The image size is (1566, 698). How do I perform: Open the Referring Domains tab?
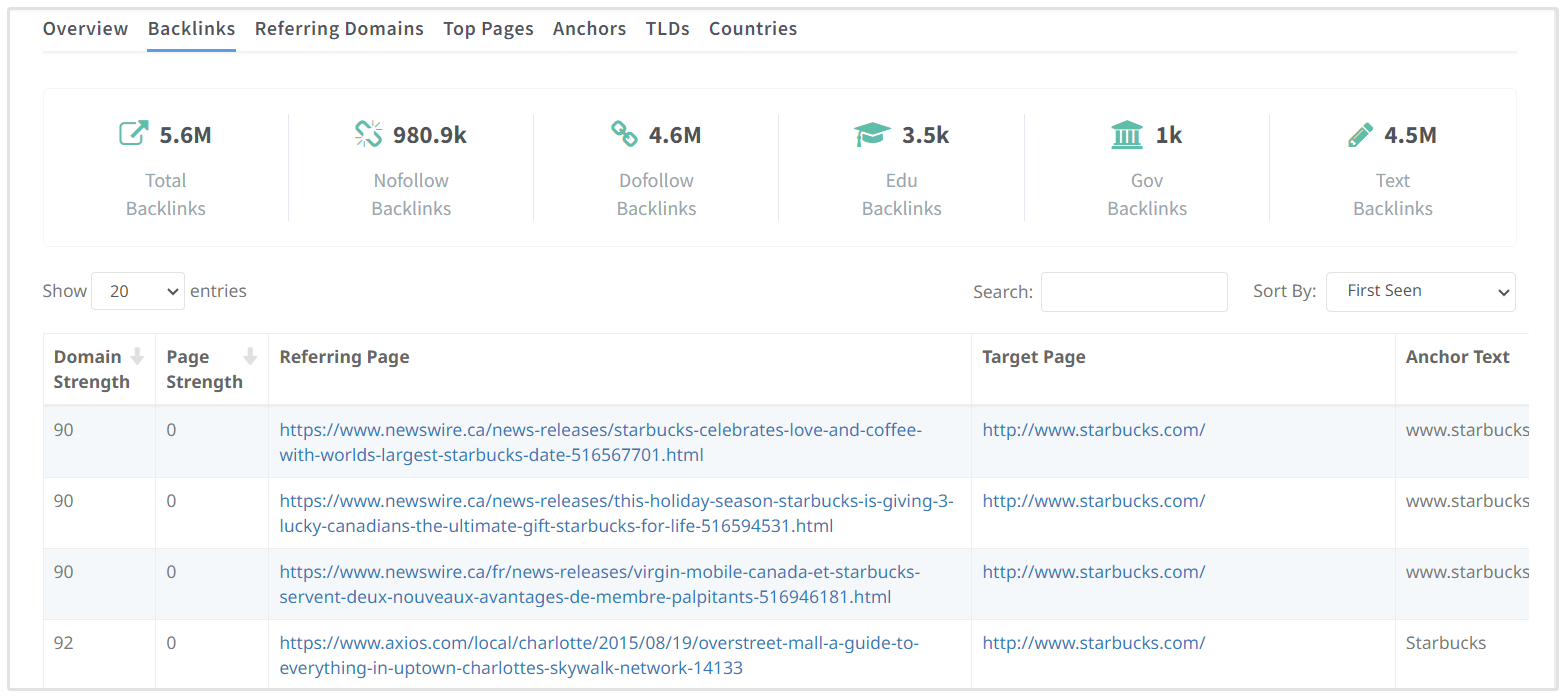pyautogui.click(x=339, y=29)
